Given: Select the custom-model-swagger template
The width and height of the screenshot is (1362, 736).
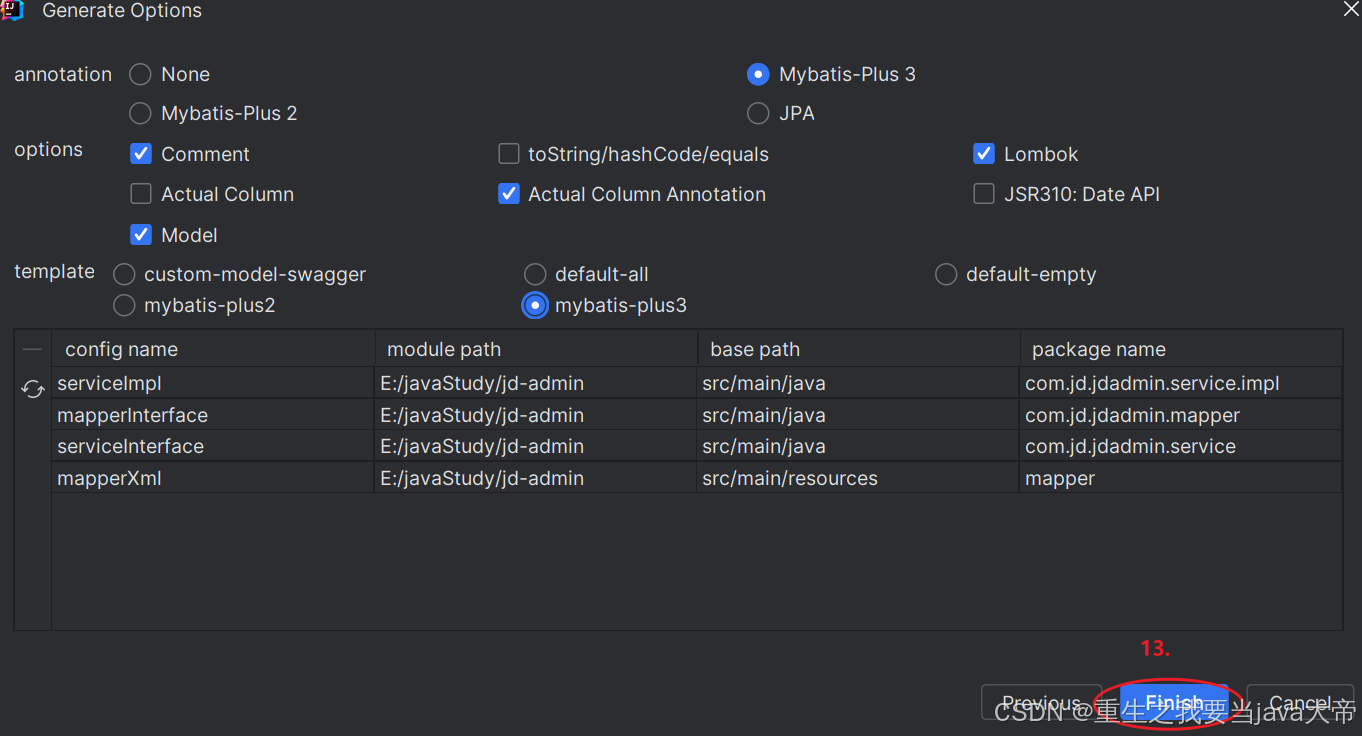Looking at the screenshot, I should pos(124,274).
